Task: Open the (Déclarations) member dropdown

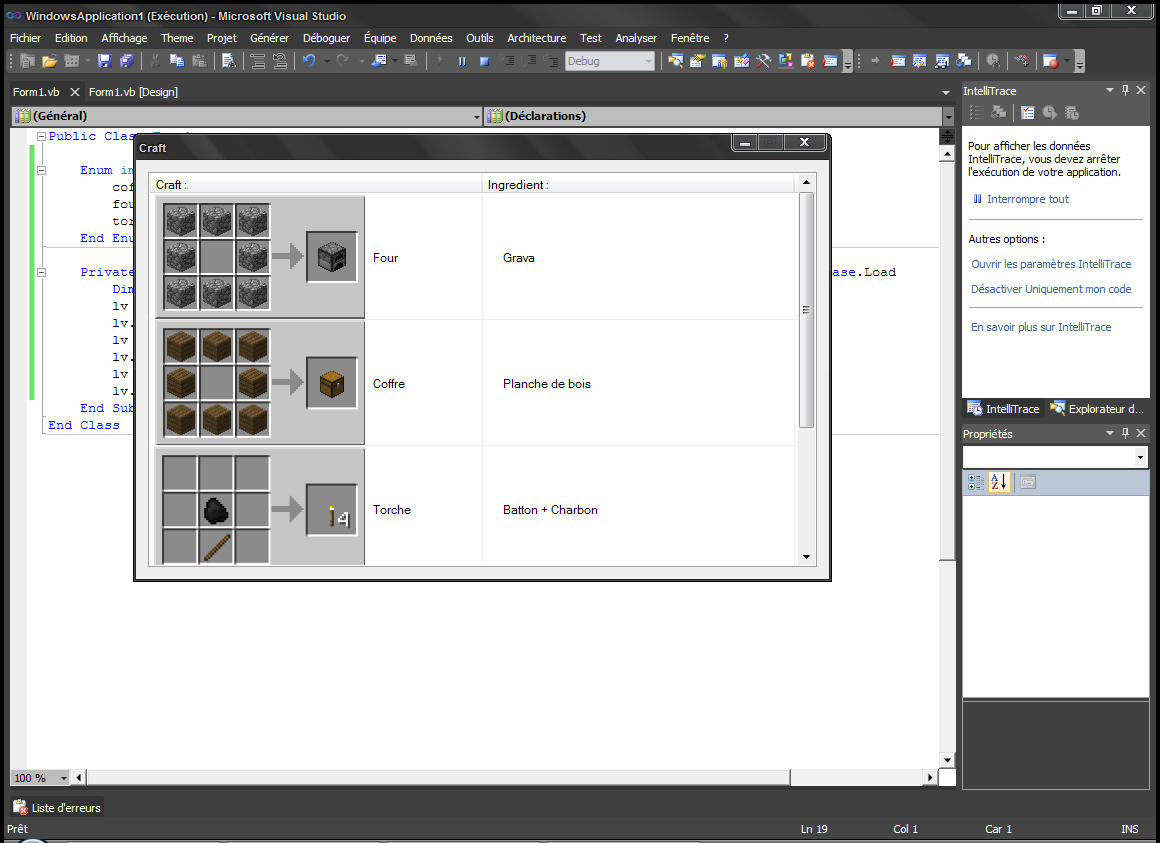Action: pos(948,116)
